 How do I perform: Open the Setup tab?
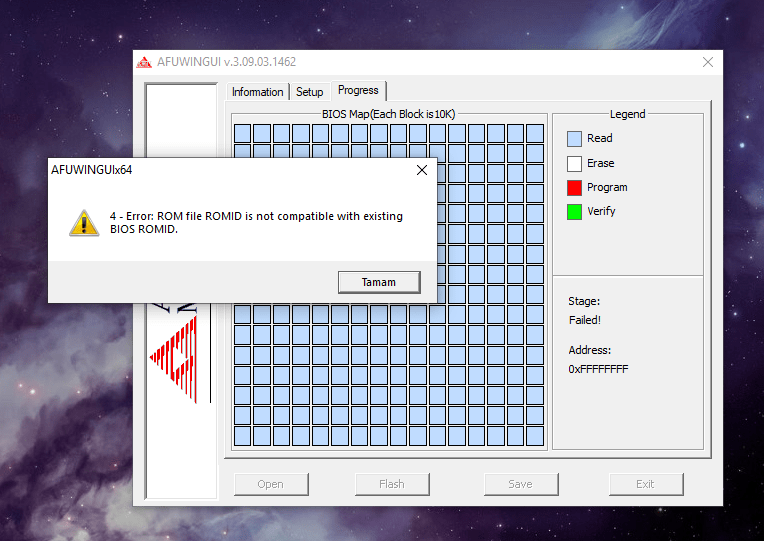[x=309, y=92]
